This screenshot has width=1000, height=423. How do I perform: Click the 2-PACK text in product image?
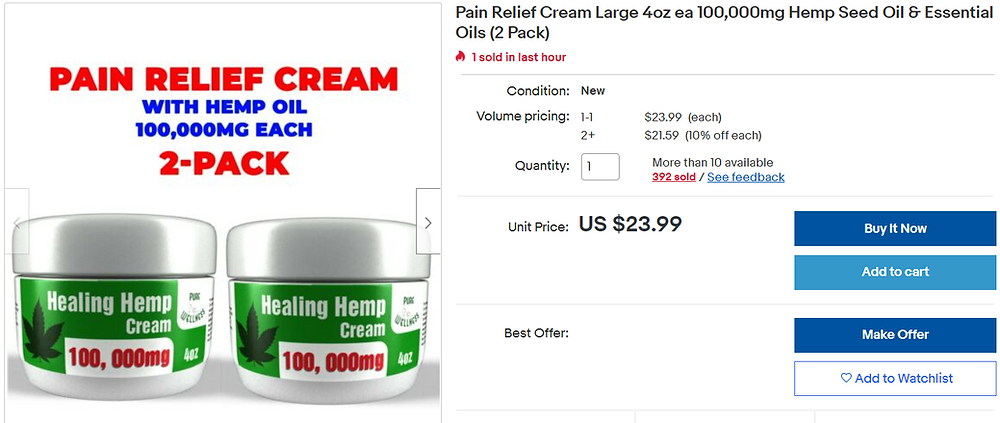point(224,163)
